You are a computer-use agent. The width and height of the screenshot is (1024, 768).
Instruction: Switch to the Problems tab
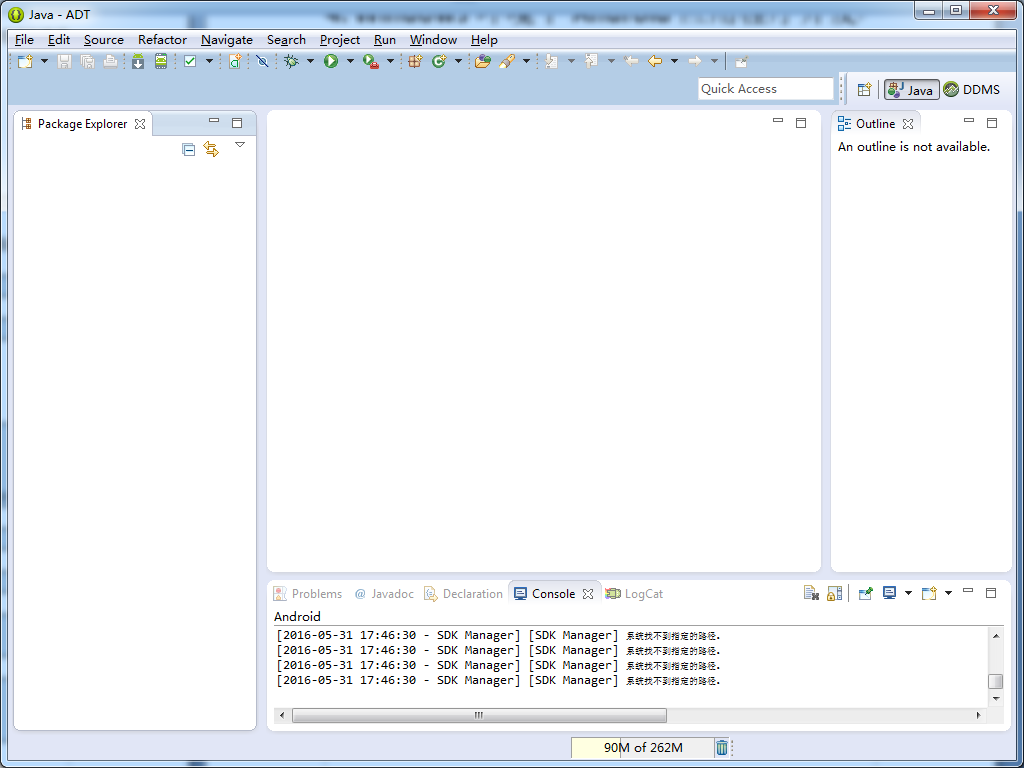tap(308, 594)
